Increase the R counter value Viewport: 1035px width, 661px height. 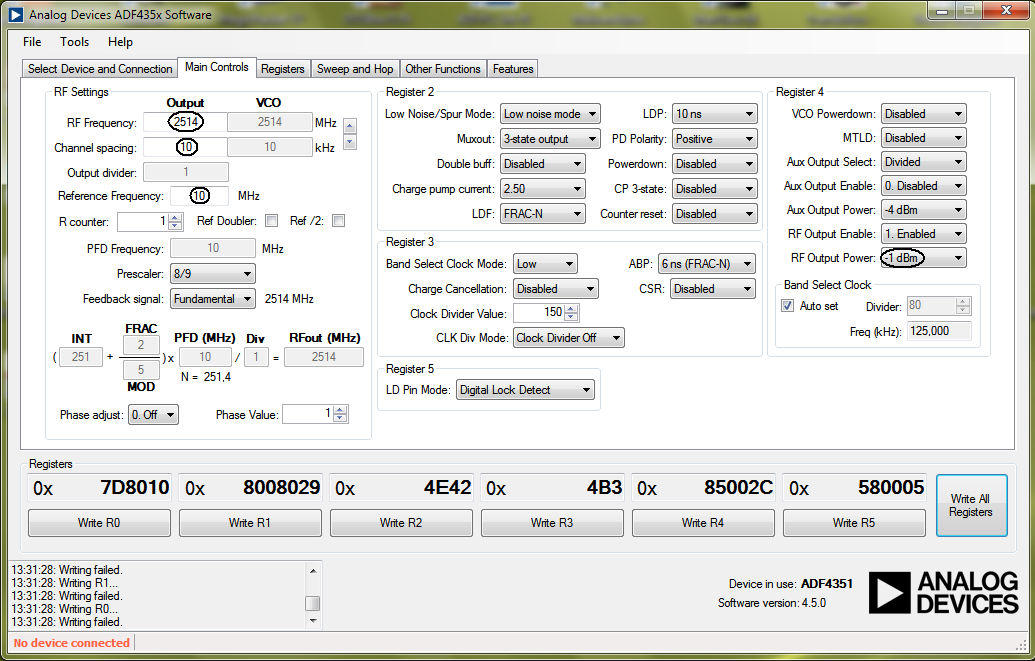click(175, 217)
